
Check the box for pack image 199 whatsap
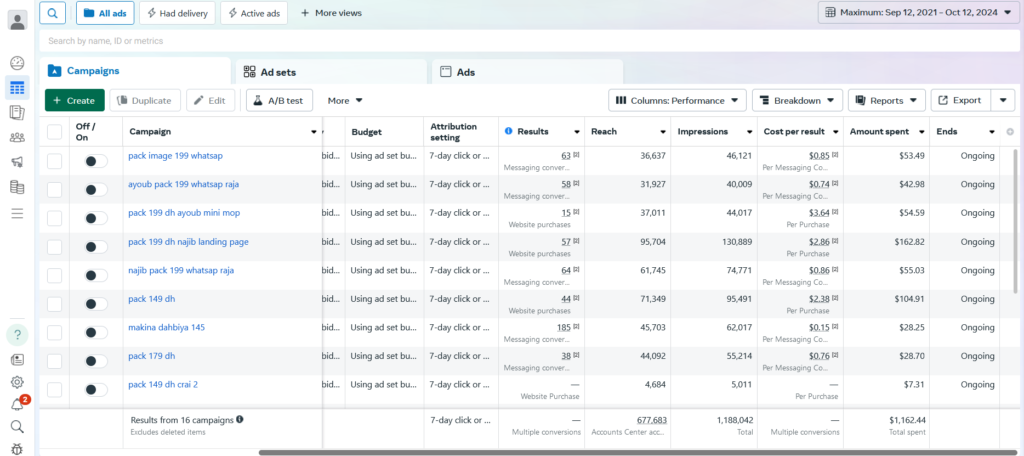tap(54, 161)
